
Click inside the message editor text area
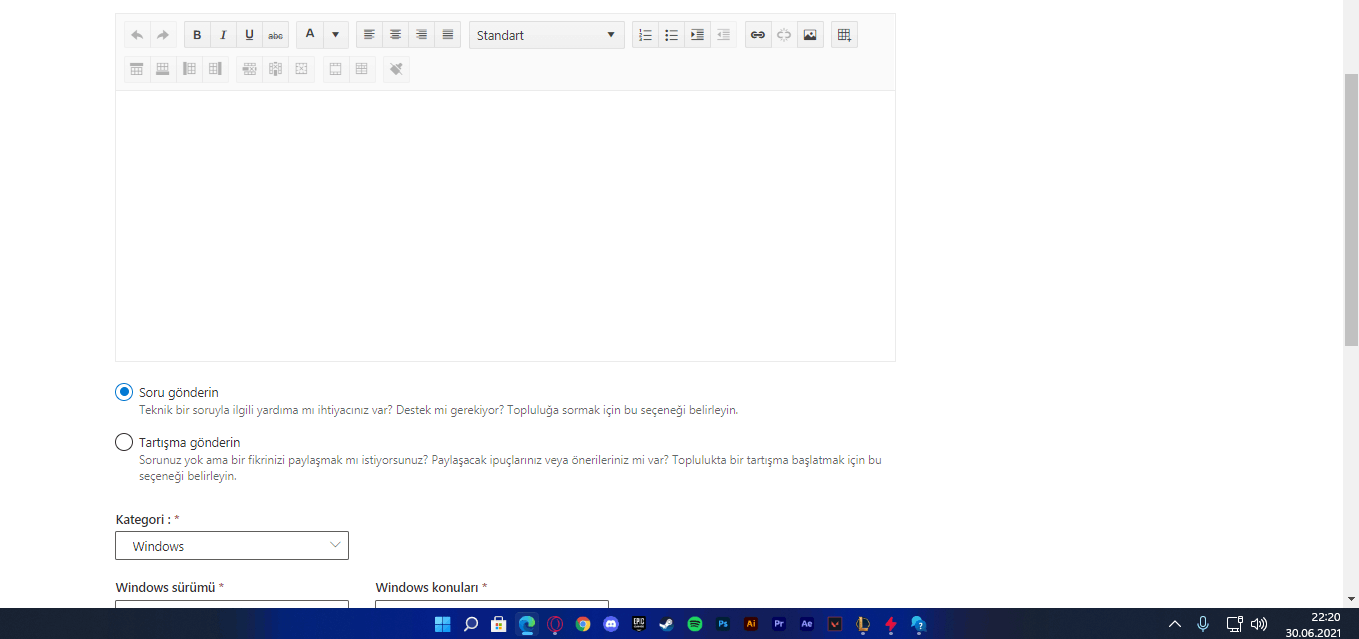coord(505,226)
